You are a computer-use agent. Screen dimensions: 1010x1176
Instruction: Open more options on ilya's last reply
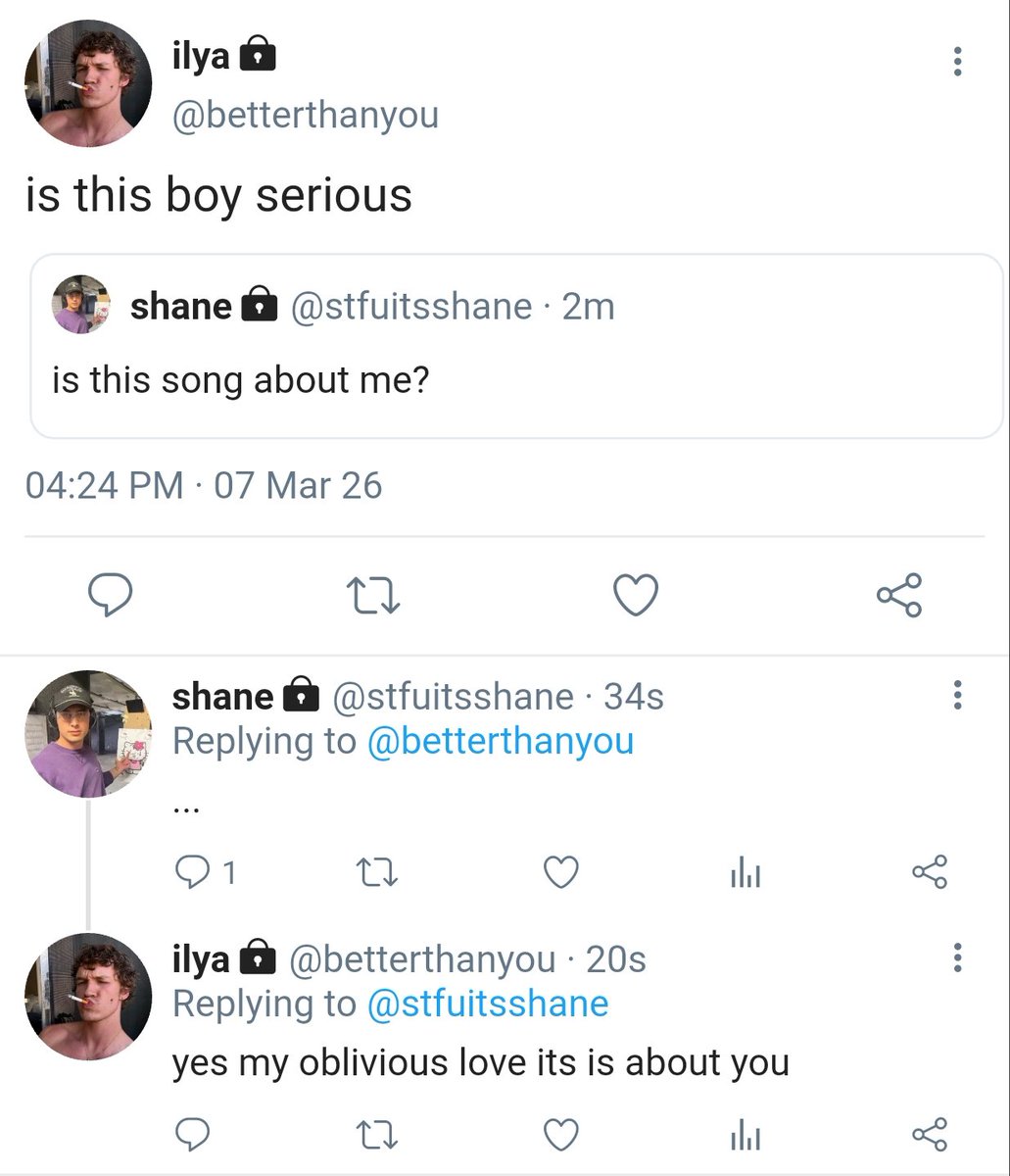pyautogui.click(x=957, y=957)
